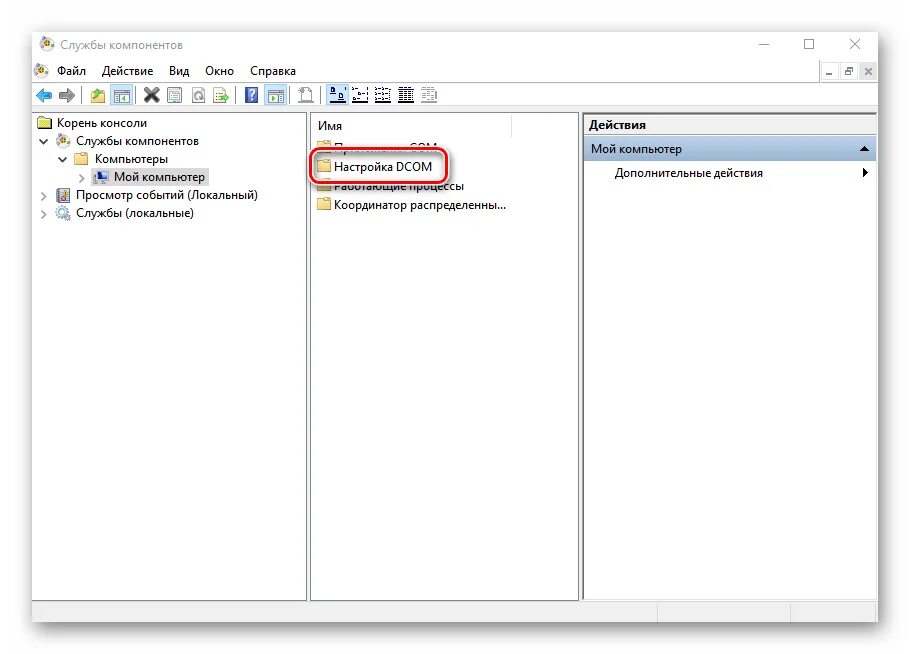Viewport: 910px width, 654px height.
Task: Click the black X Delete toolbar icon
Action: tap(151, 95)
